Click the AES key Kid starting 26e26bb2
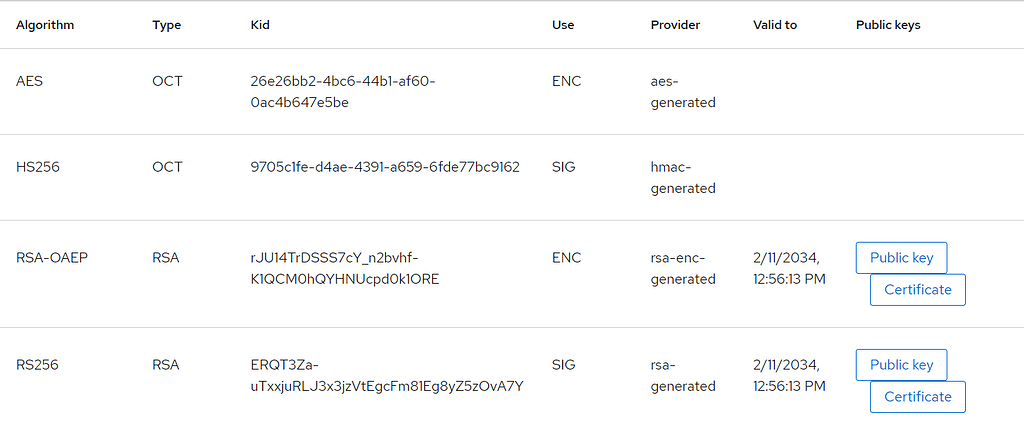 click(343, 91)
